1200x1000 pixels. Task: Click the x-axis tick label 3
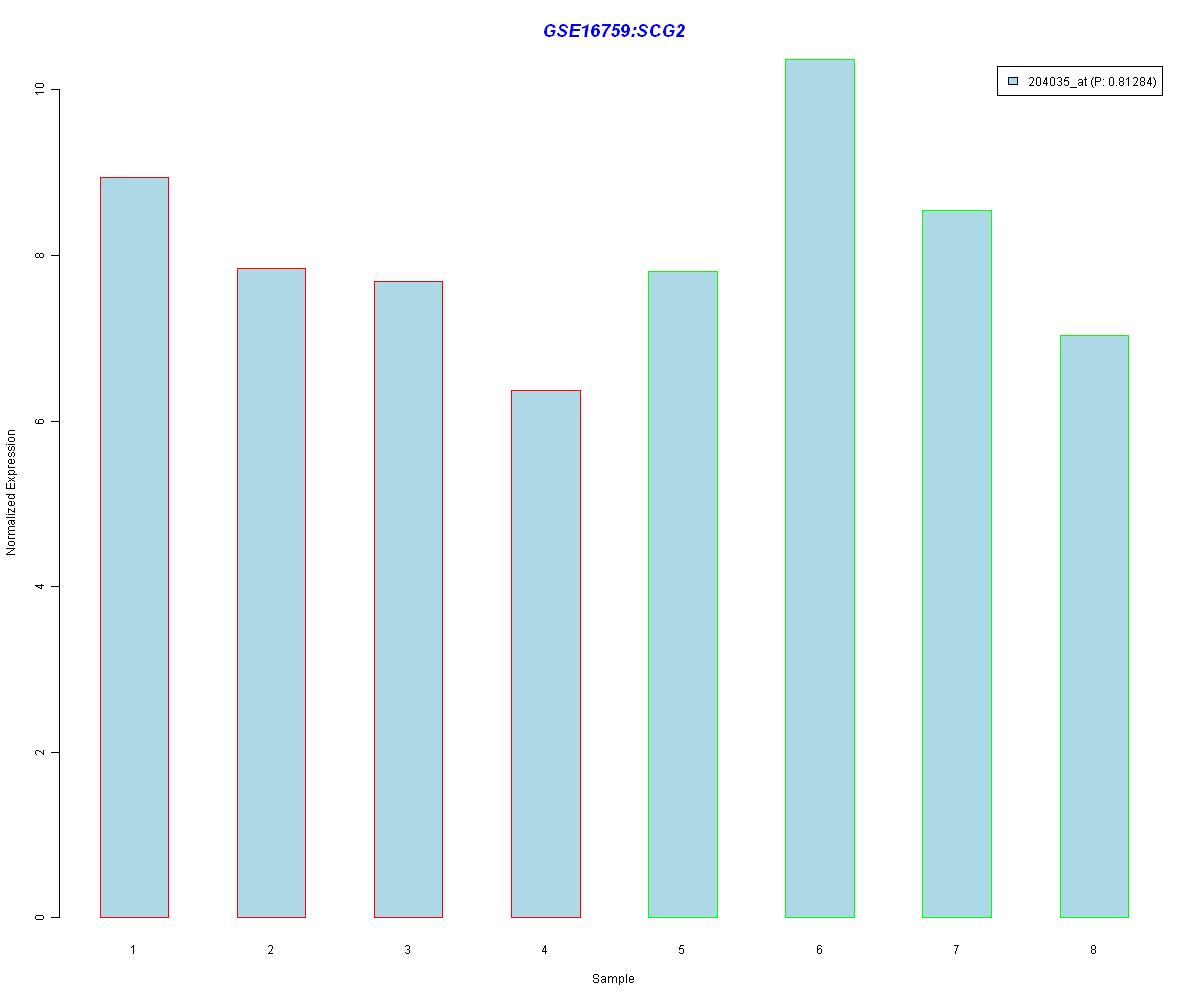coord(407,949)
